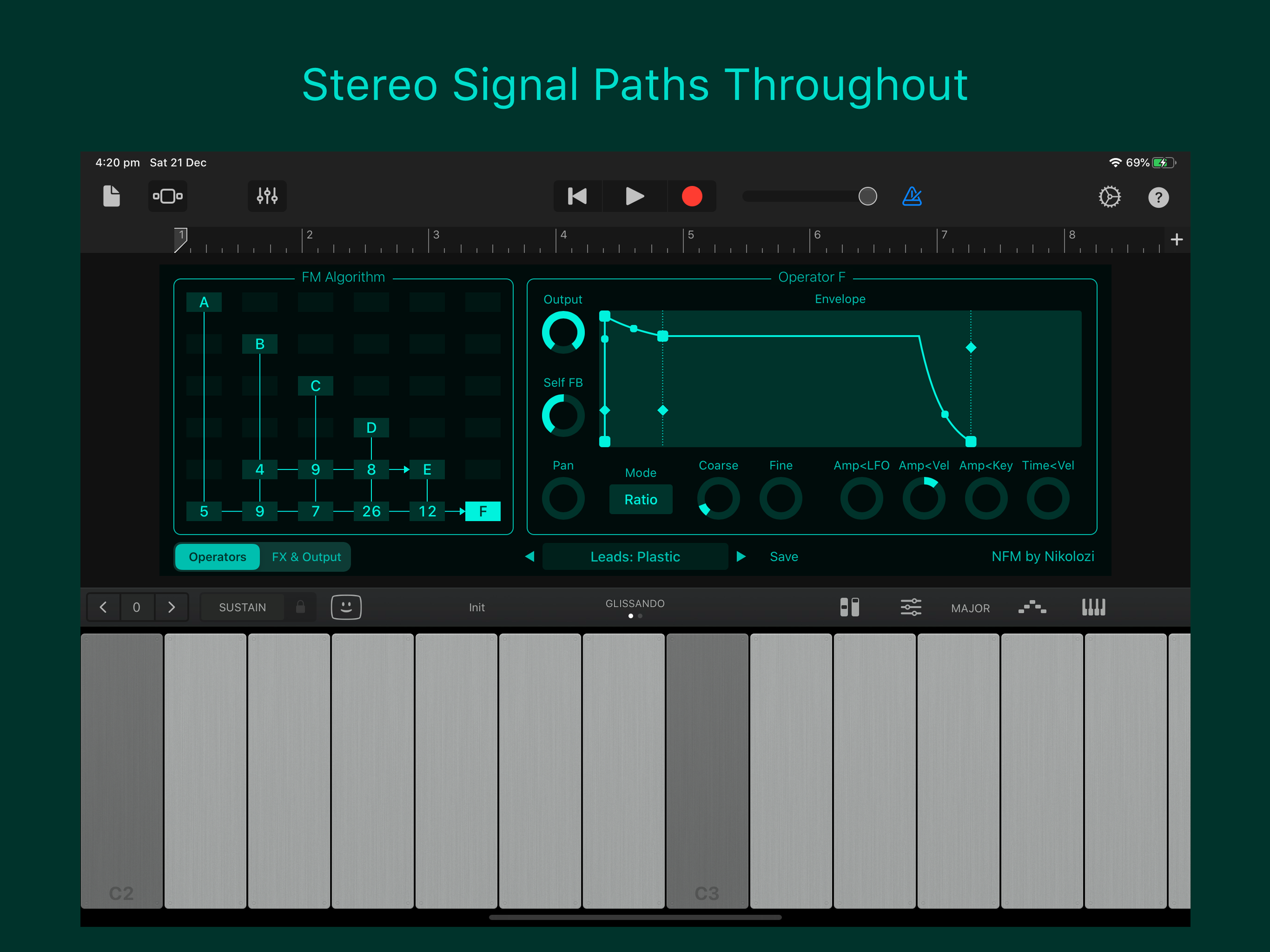The image size is (1270, 952).
Task: Open the help question mark
Action: tap(1158, 198)
